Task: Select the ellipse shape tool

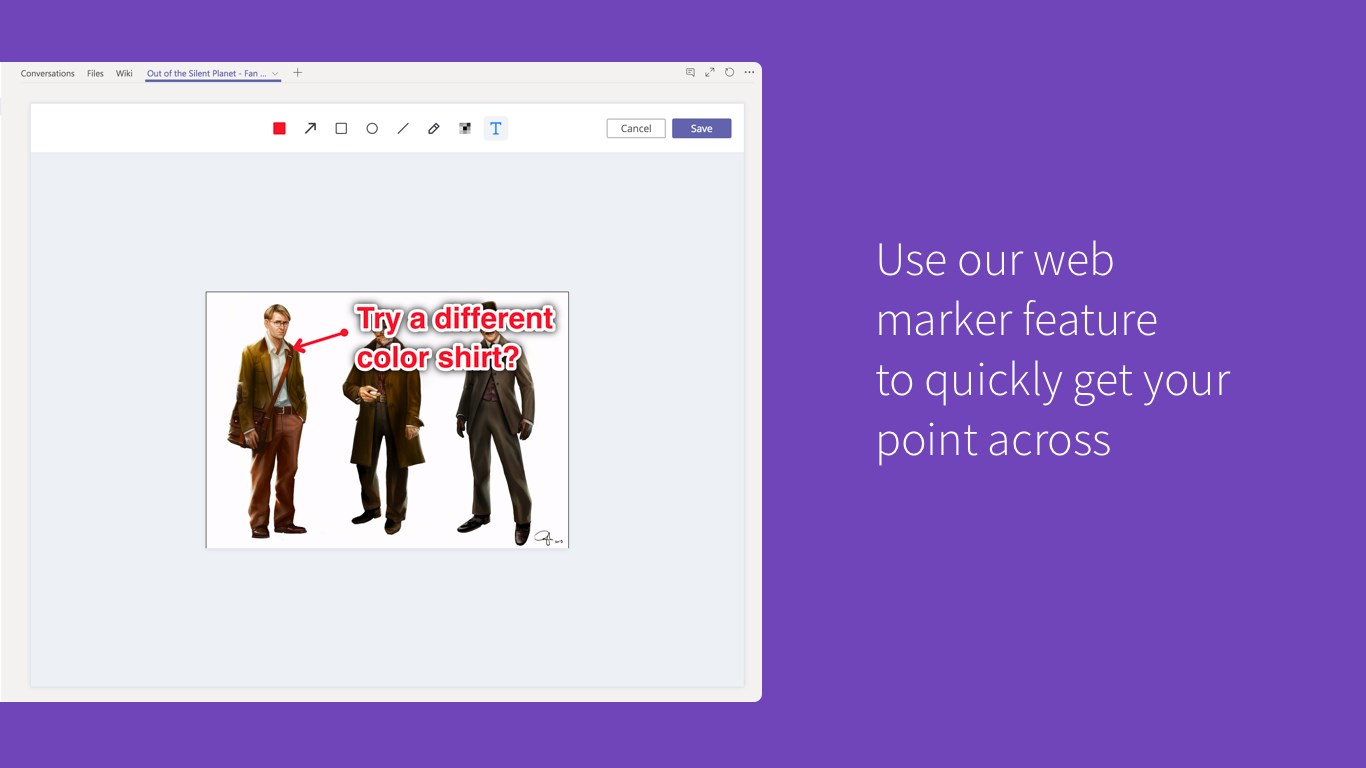Action: (x=372, y=128)
